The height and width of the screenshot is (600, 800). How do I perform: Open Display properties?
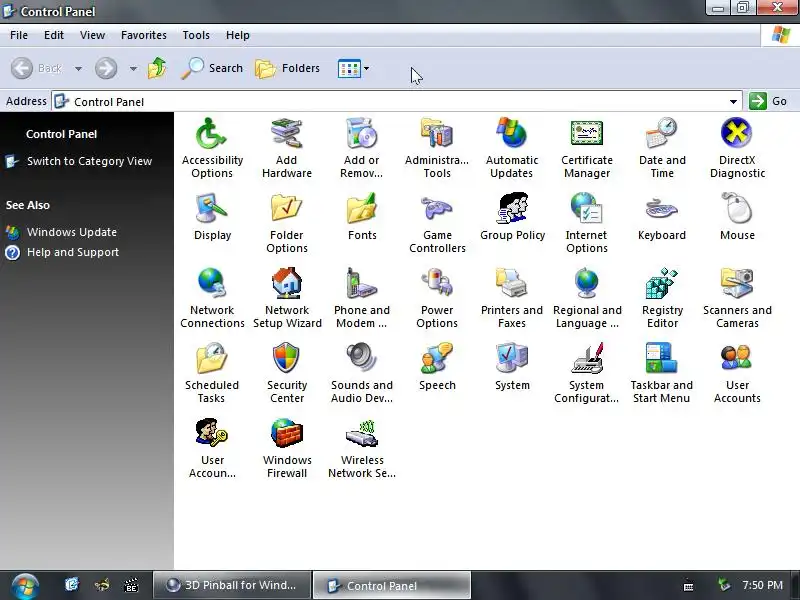click(212, 216)
